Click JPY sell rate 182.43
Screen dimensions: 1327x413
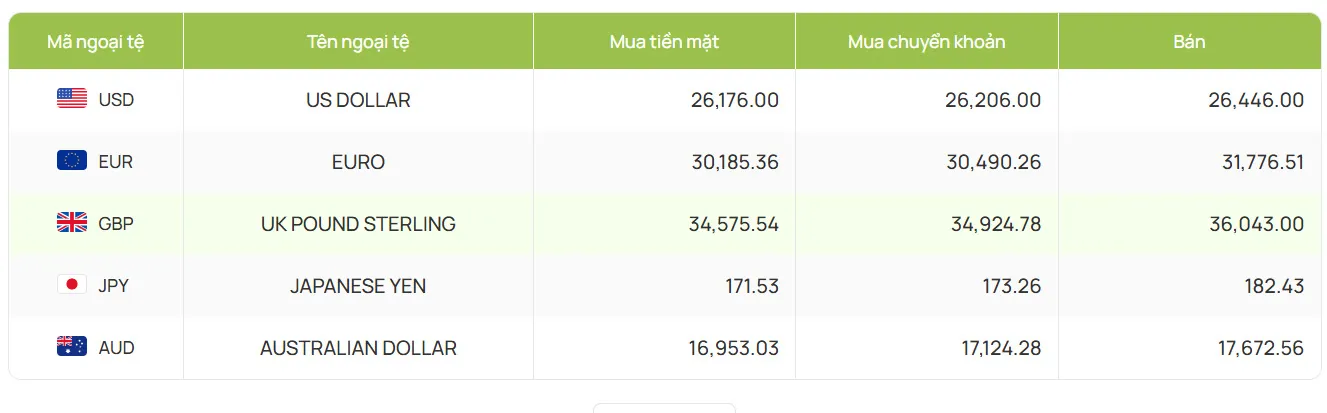[1274, 286]
